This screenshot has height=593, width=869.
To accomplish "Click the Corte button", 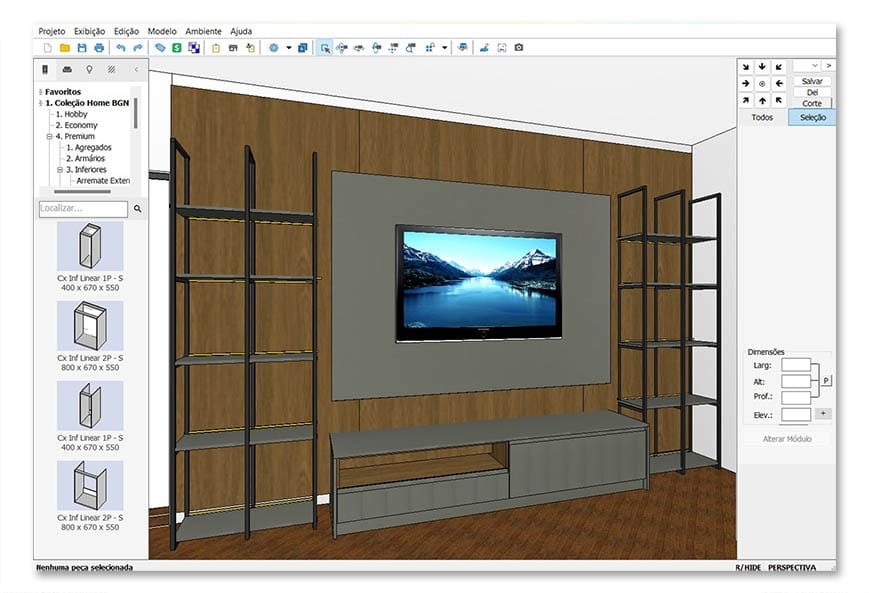I will click(812, 103).
